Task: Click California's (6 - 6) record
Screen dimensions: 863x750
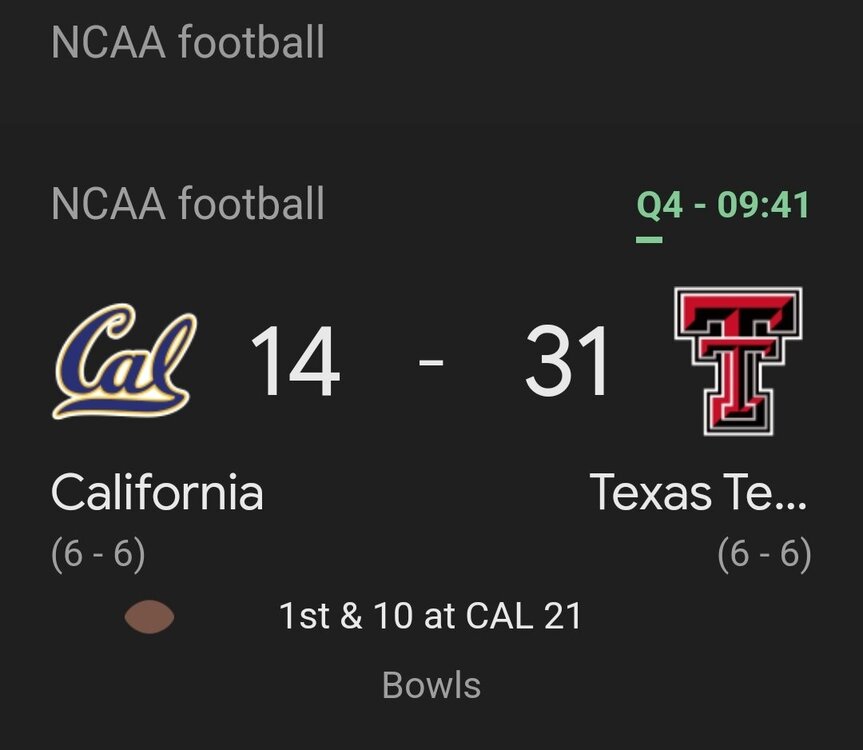Action: [98, 553]
